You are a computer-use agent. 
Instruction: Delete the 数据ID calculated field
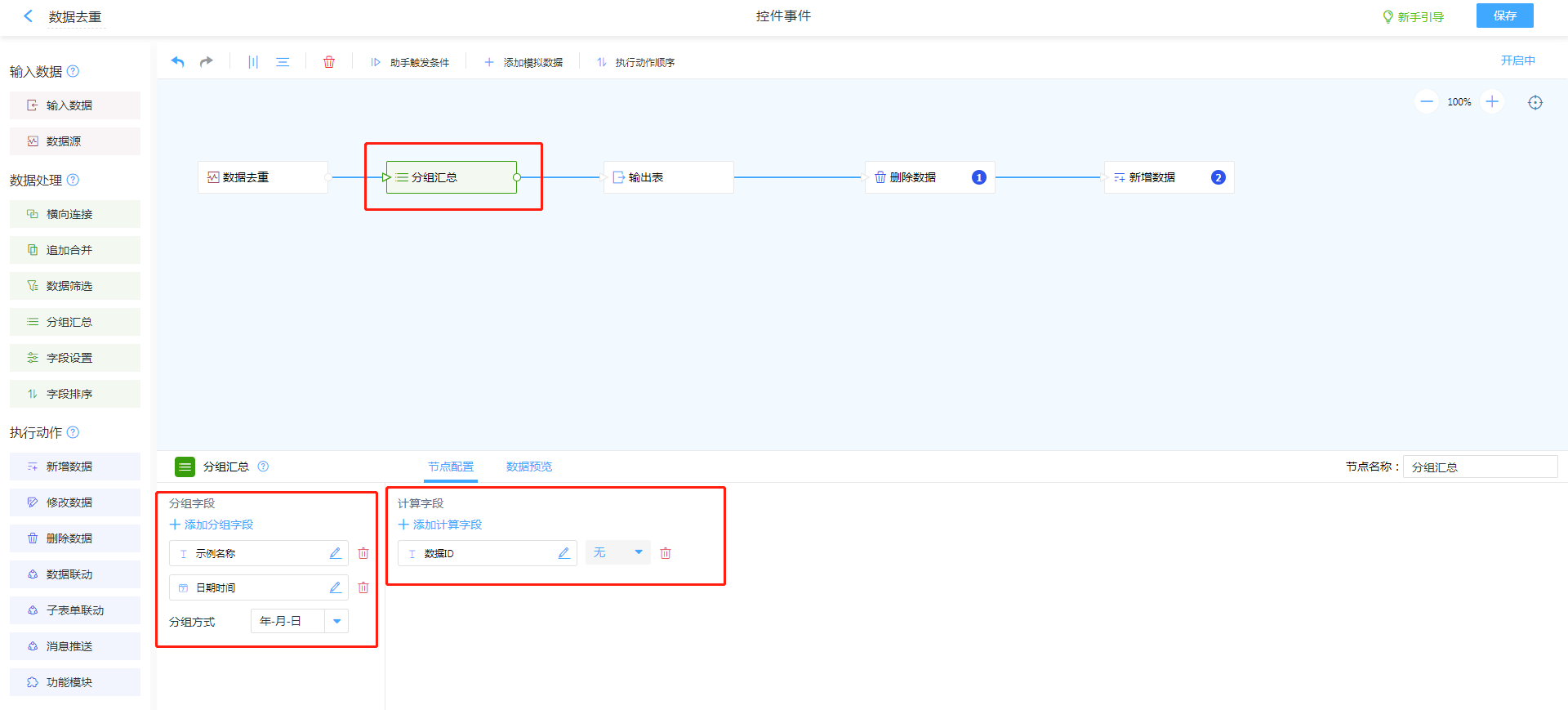pos(666,553)
